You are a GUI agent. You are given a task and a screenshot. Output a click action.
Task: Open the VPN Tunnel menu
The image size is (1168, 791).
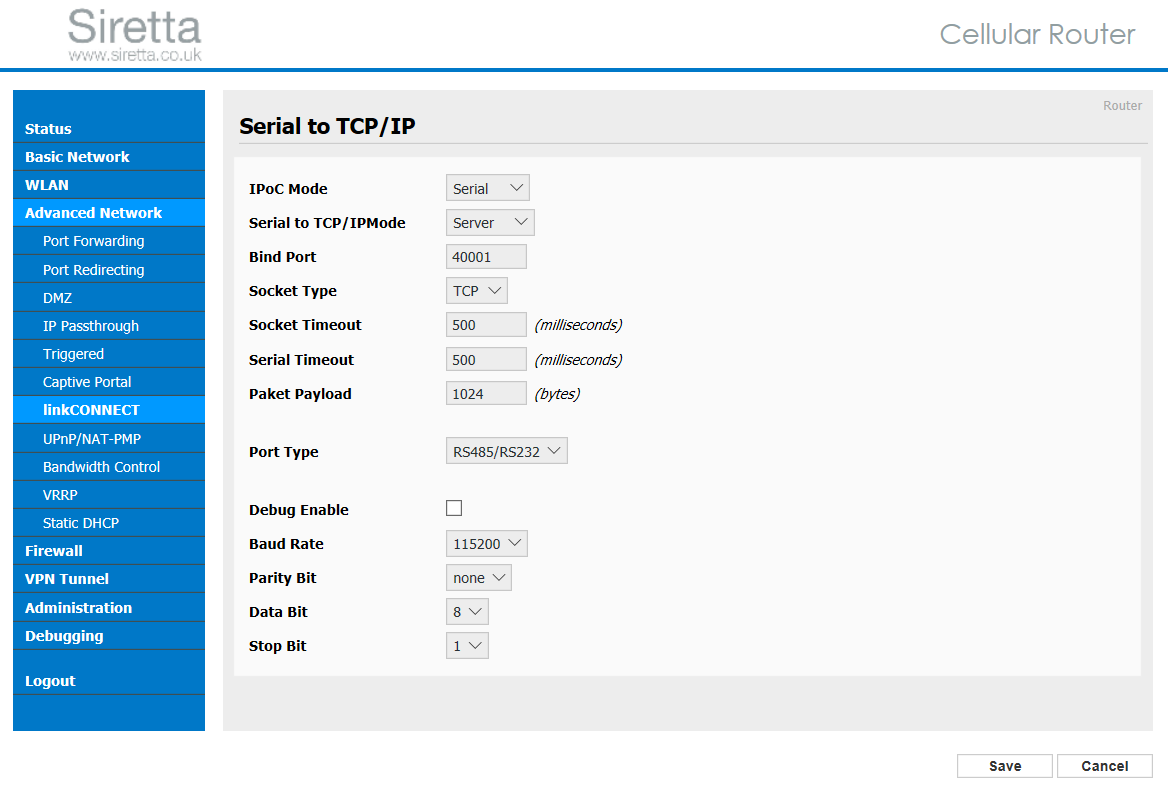click(x=109, y=579)
